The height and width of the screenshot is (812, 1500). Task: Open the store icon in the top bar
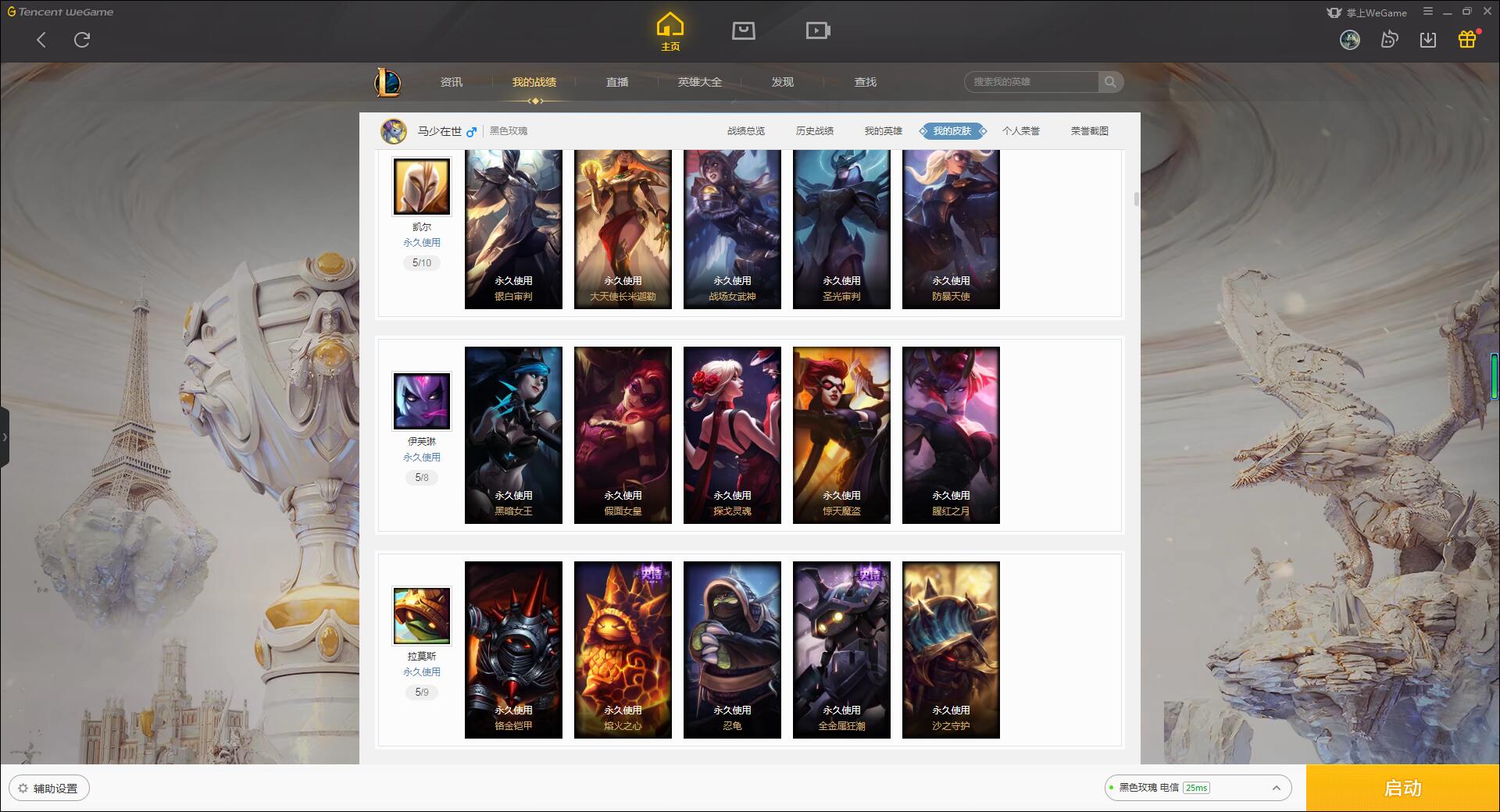point(744,30)
